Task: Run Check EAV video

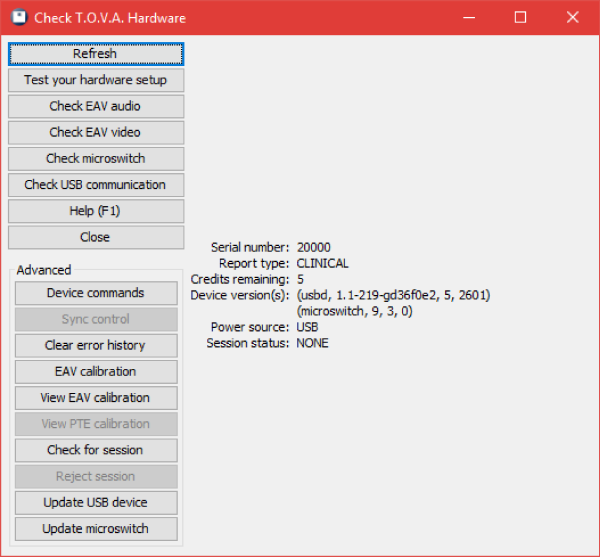Action: click(96, 132)
